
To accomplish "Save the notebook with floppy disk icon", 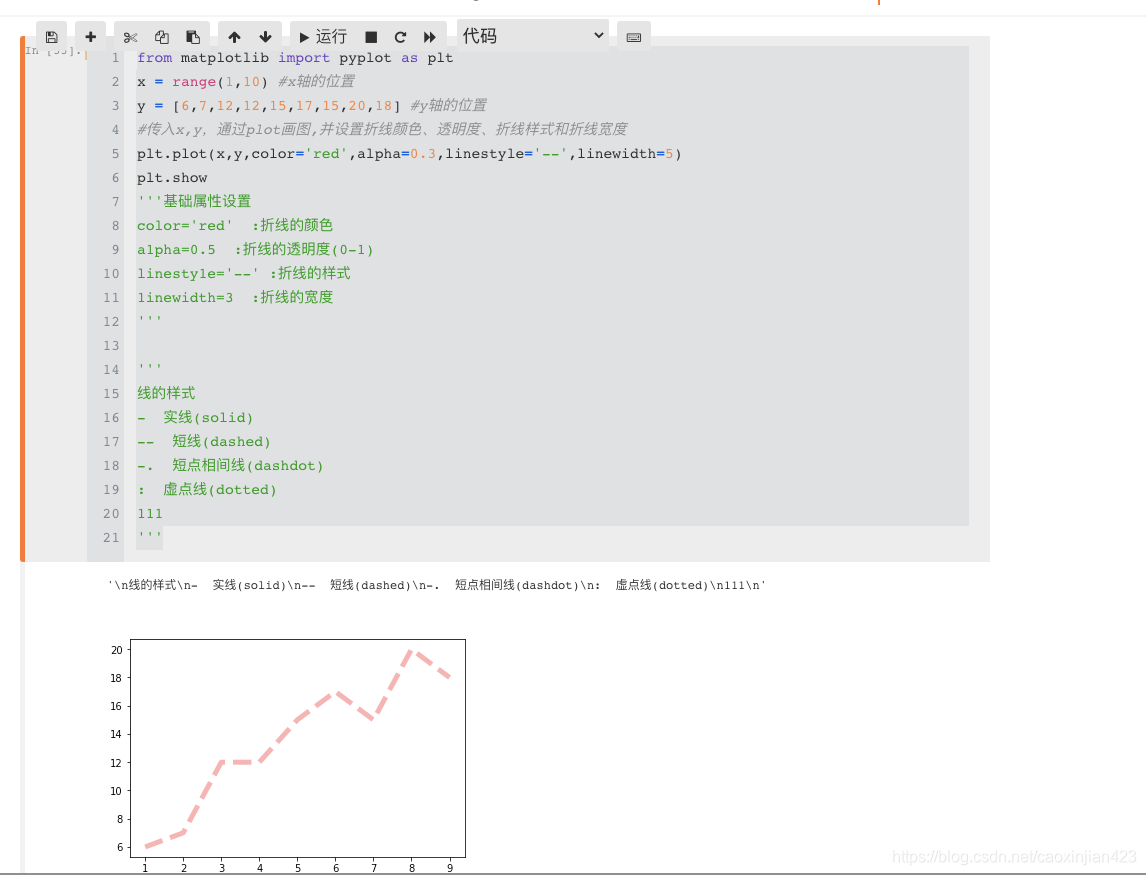I will (x=51, y=37).
